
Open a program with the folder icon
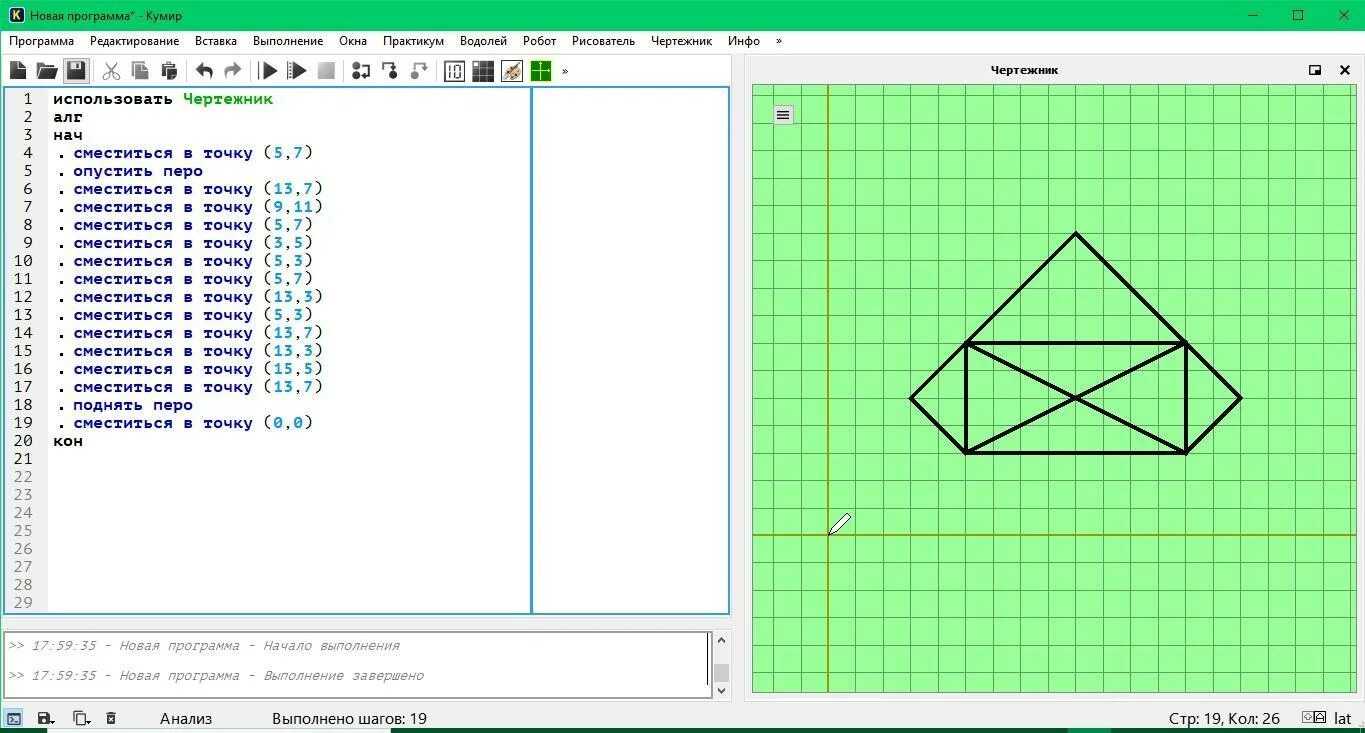[47, 71]
